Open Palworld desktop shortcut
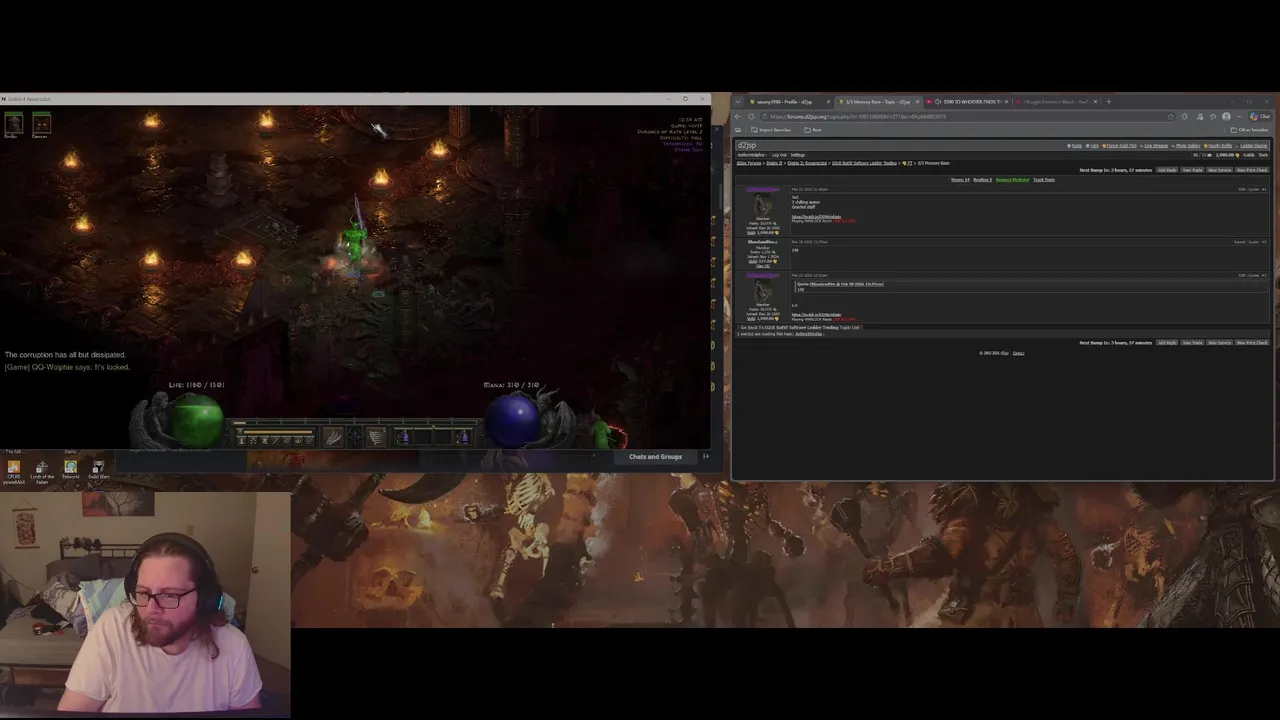 pyautogui.click(x=70, y=469)
